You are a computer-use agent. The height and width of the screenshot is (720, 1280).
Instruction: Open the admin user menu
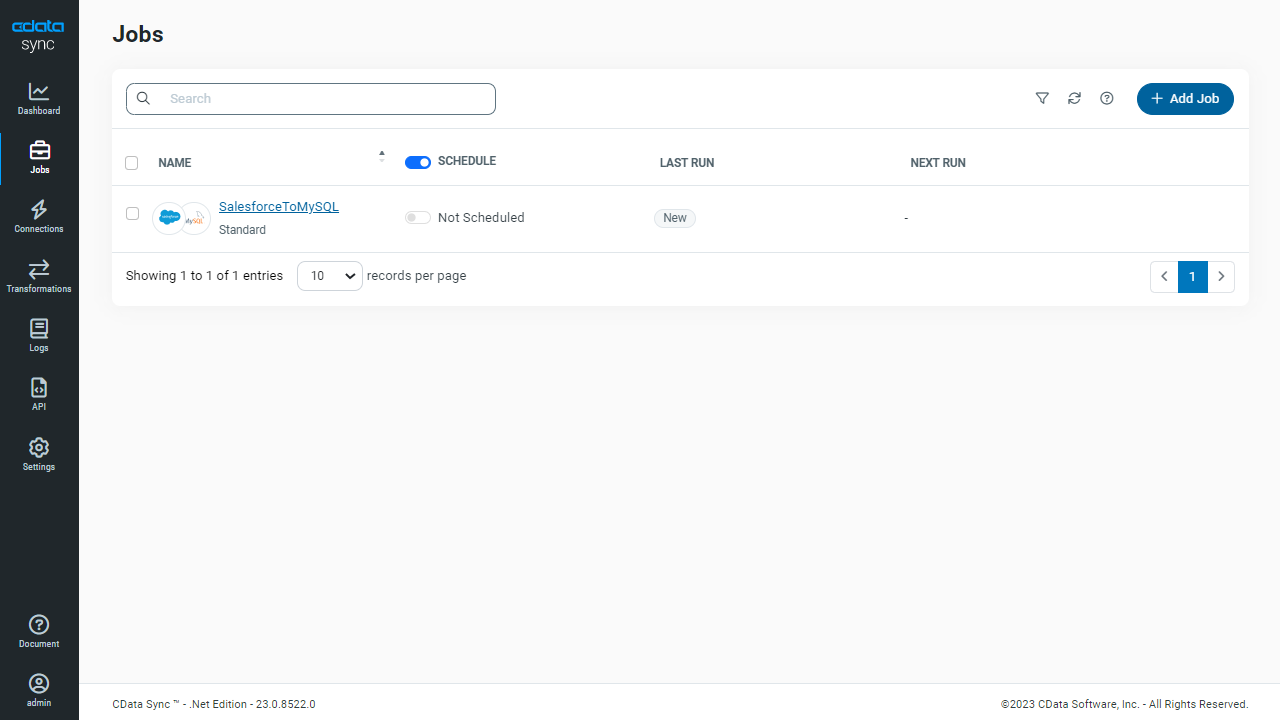click(39, 690)
